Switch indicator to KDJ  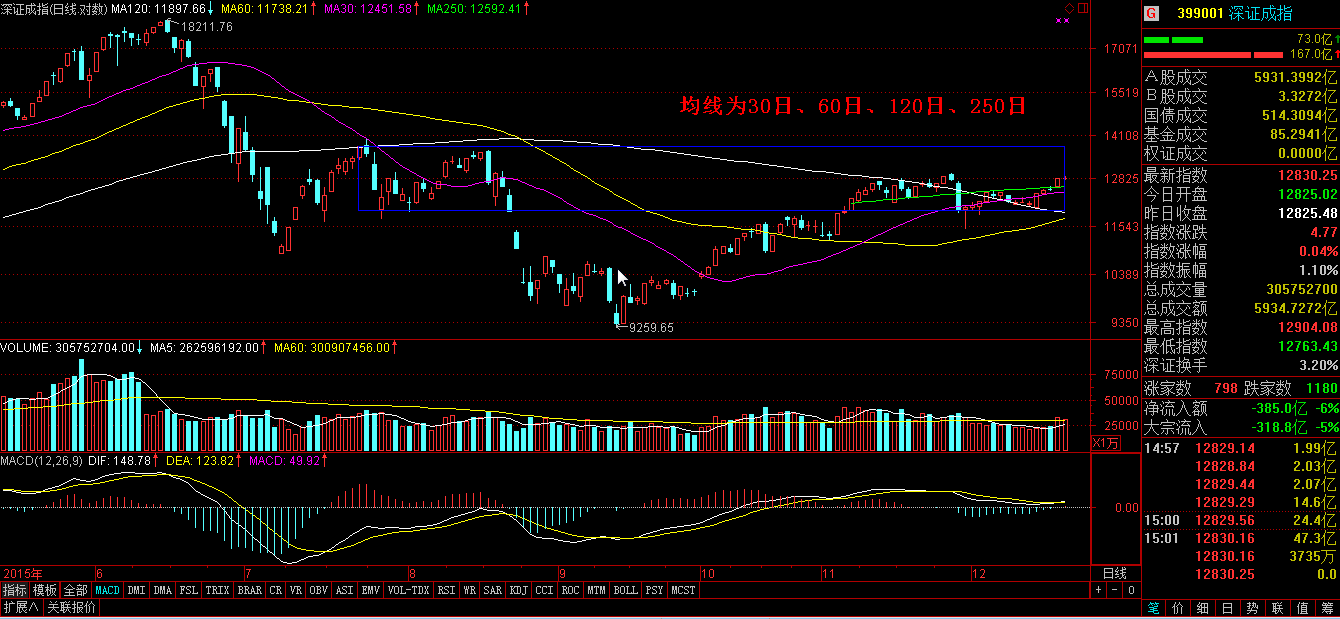(518, 591)
